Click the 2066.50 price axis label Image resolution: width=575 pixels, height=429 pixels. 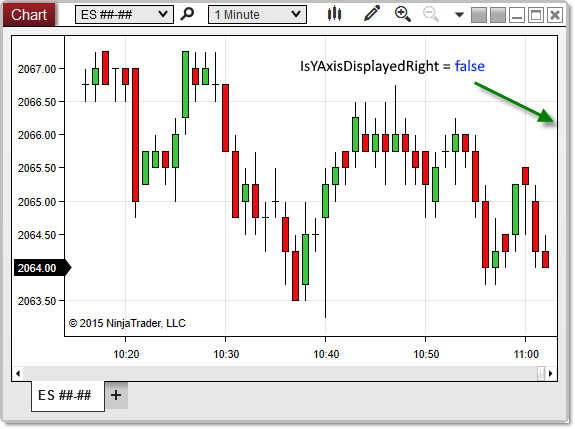37,102
